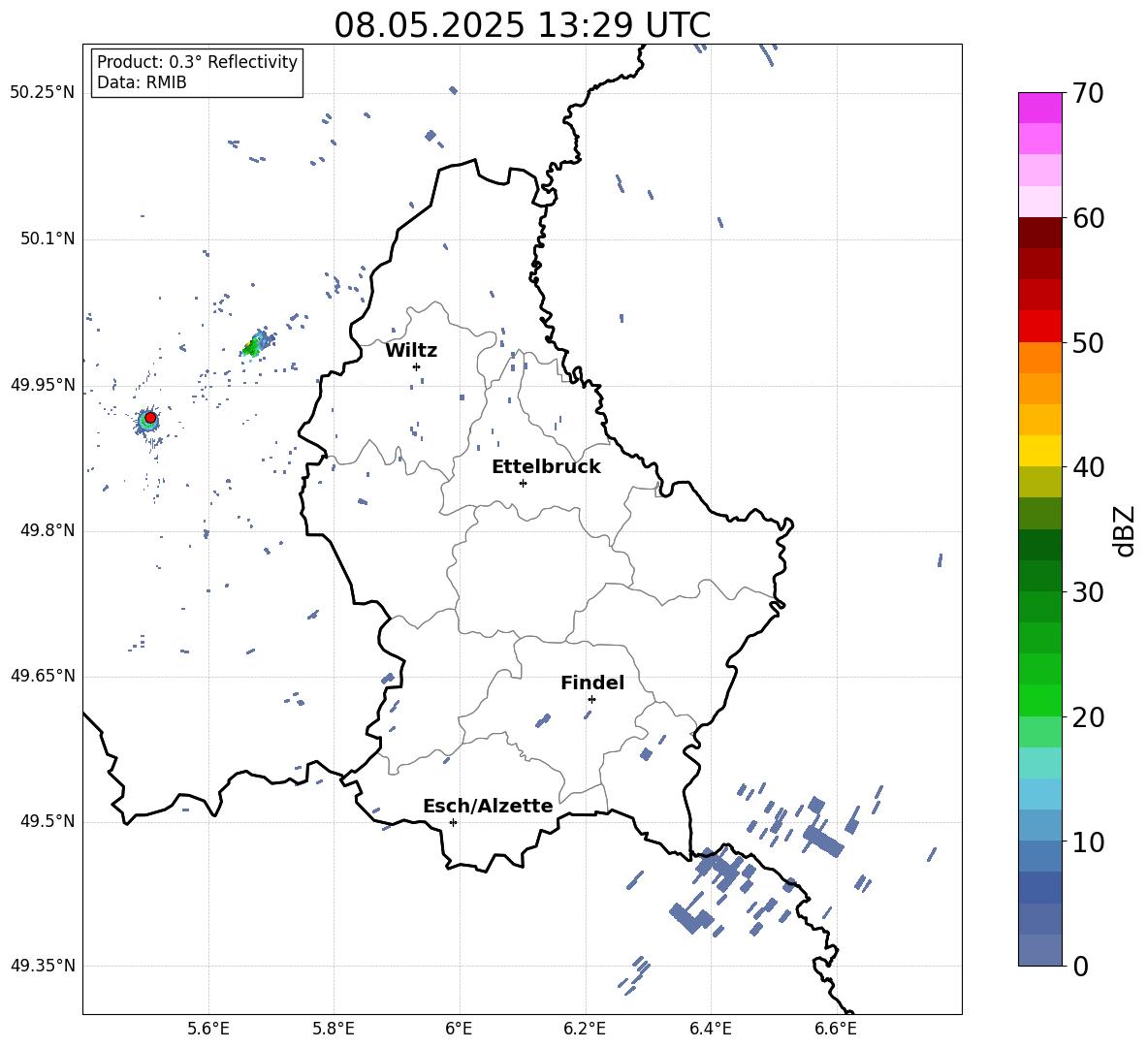Viewport: 1148px width, 1048px height.
Task: Select the Esch/Alzette city label
Action: [489, 806]
